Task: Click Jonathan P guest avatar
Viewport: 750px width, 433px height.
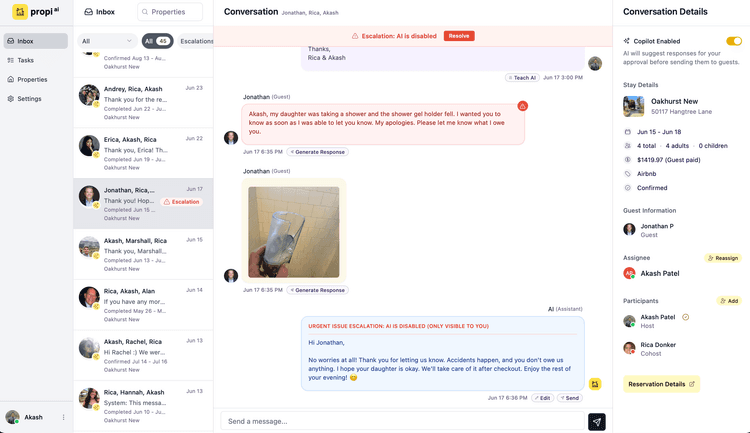Action: [x=629, y=230]
